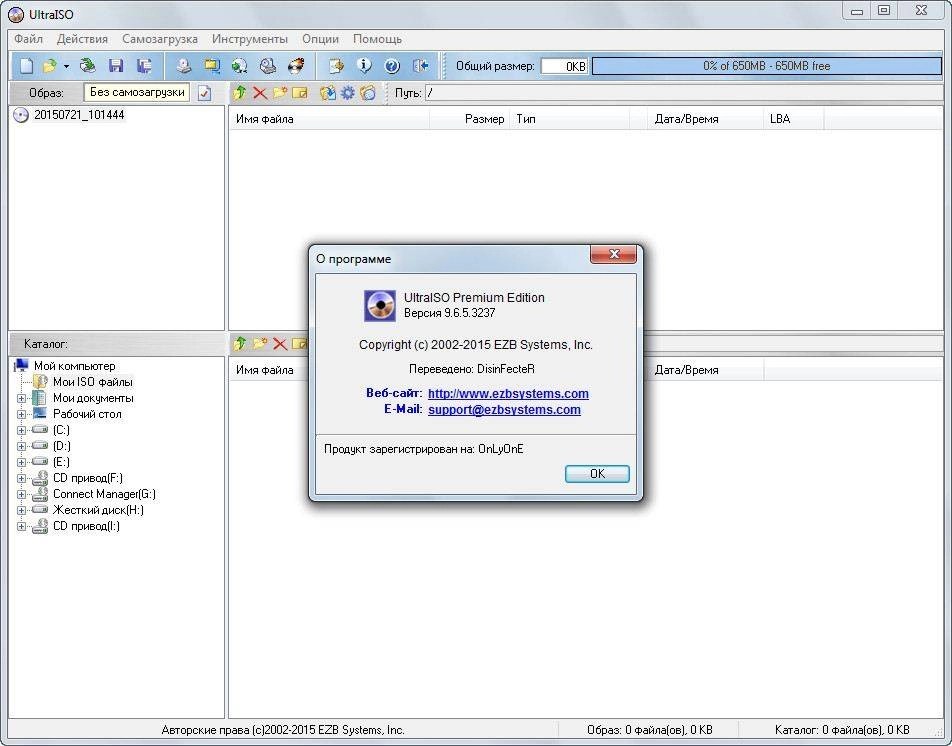The image size is (952, 746).
Task: Click the document with hand toolbar icon
Action: pyautogui.click(x=336, y=66)
